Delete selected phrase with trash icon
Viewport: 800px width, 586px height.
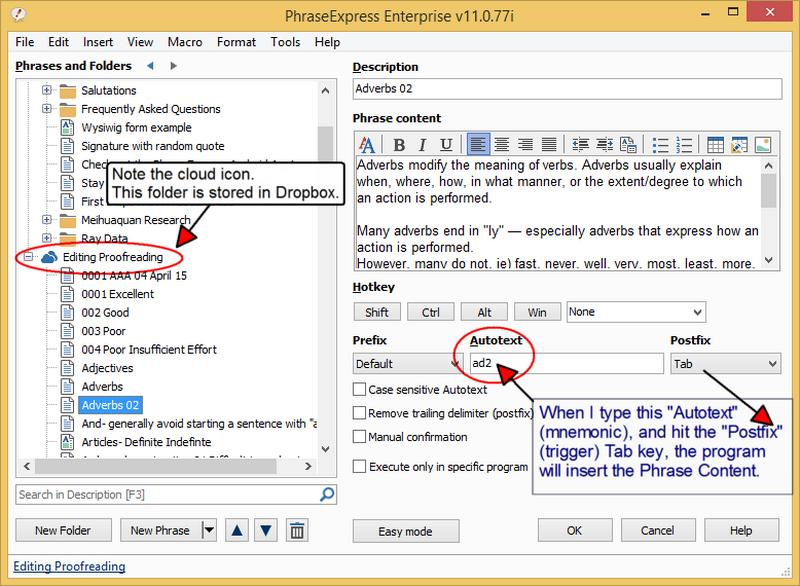tap(297, 530)
